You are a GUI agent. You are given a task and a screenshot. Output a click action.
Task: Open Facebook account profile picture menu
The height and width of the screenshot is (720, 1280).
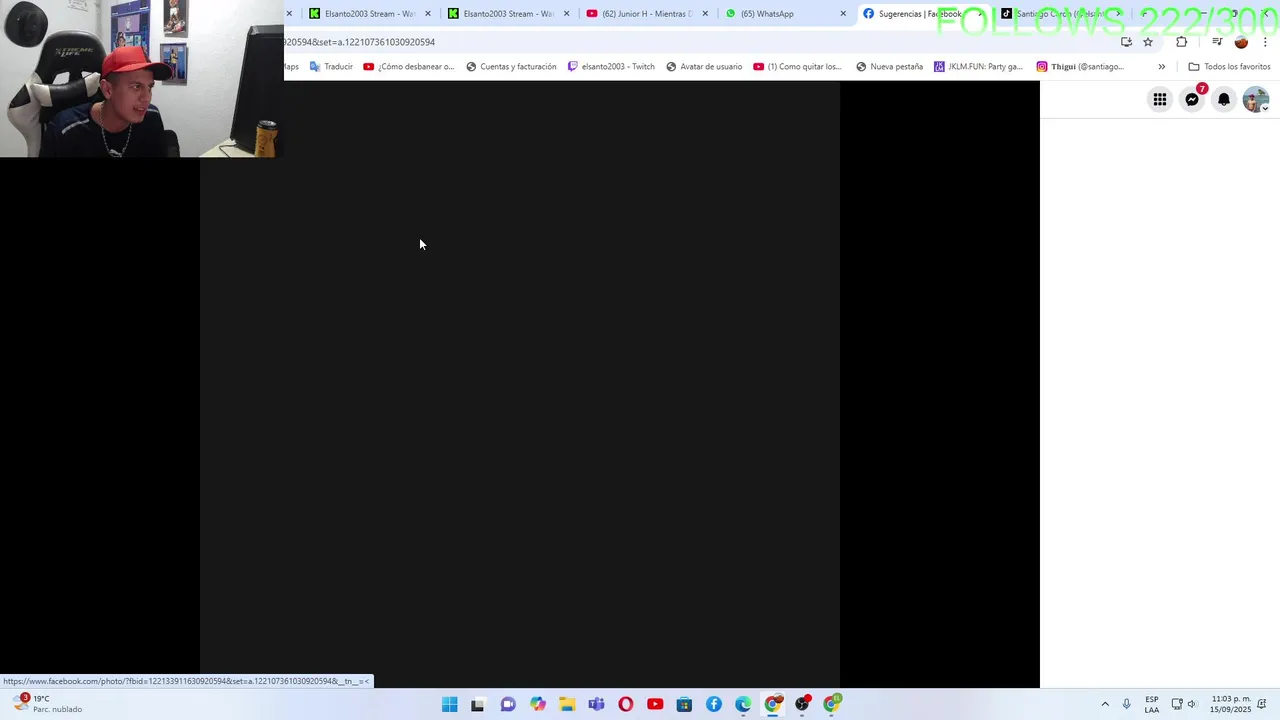(1255, 99)
